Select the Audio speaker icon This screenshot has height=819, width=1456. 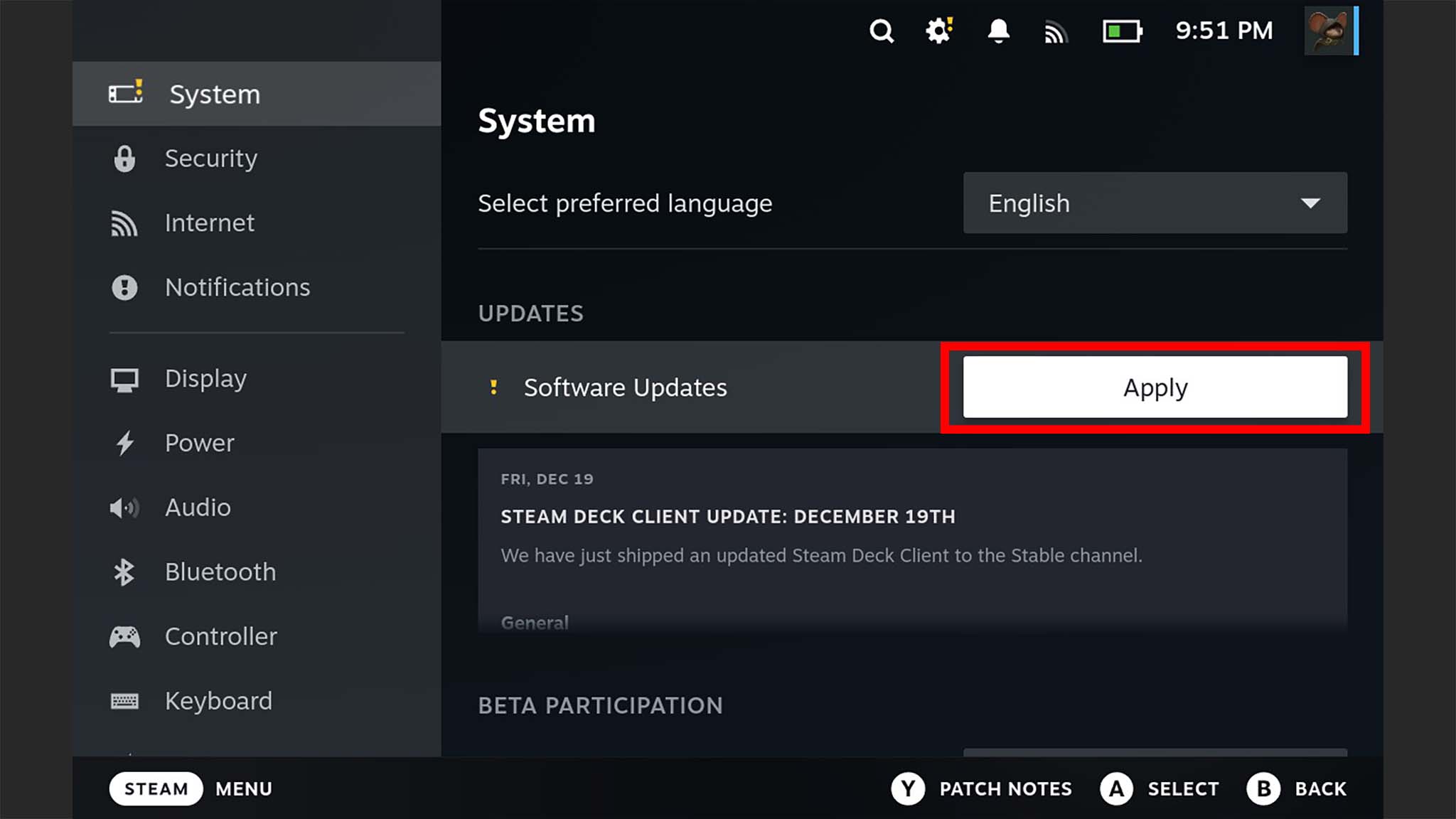125,507
